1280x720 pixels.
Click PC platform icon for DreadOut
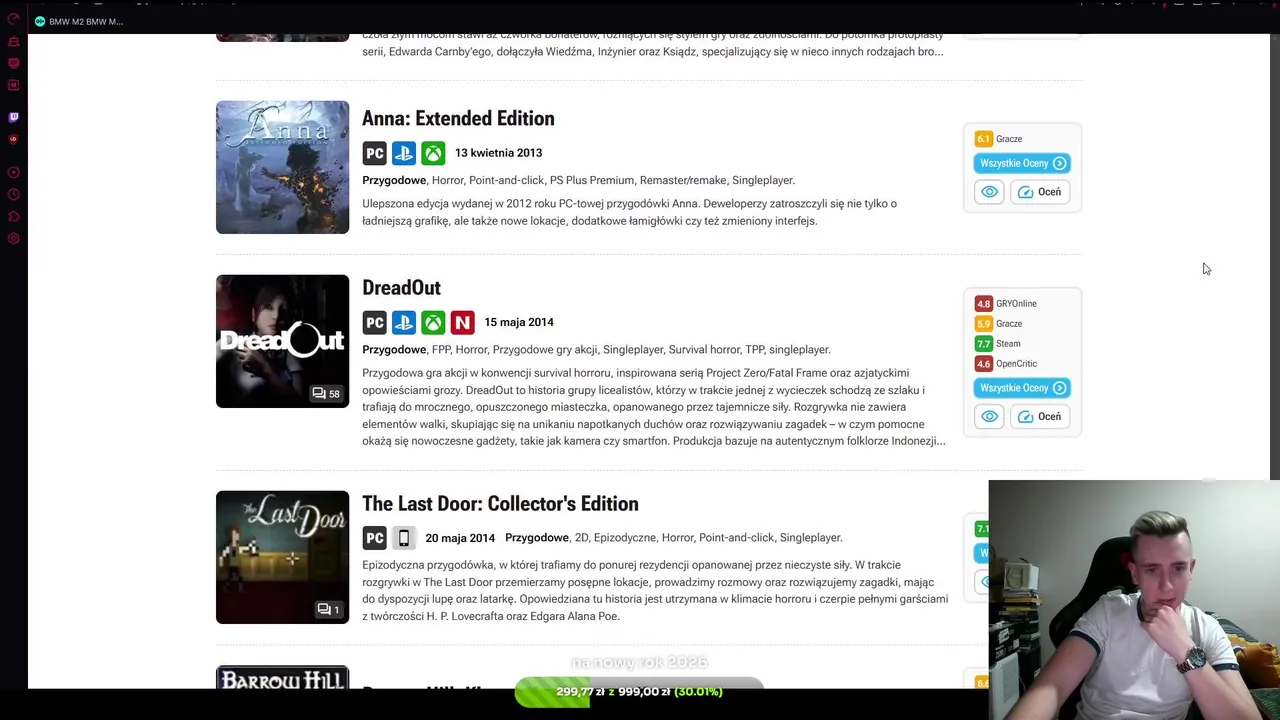pos(374,322)
